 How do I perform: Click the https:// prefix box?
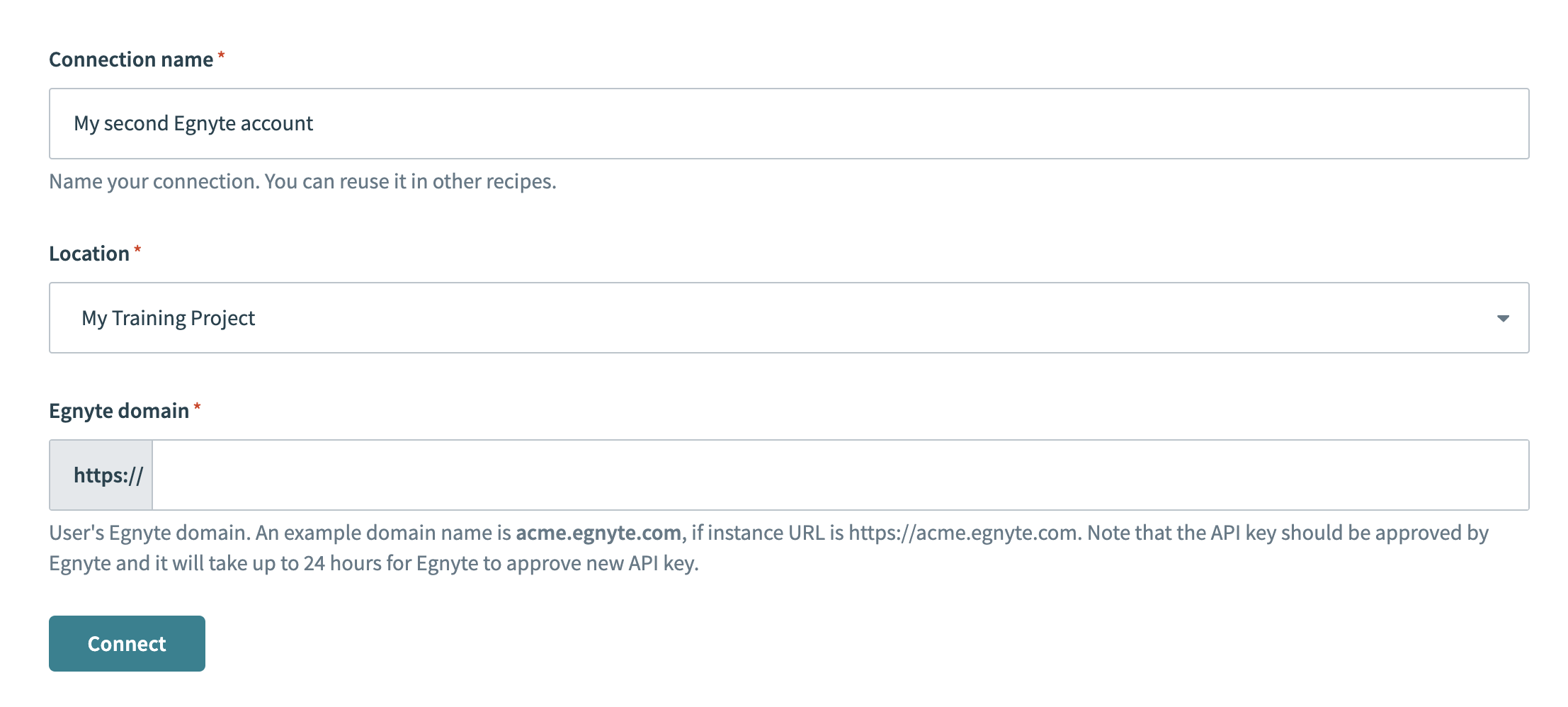click(101, 475)
